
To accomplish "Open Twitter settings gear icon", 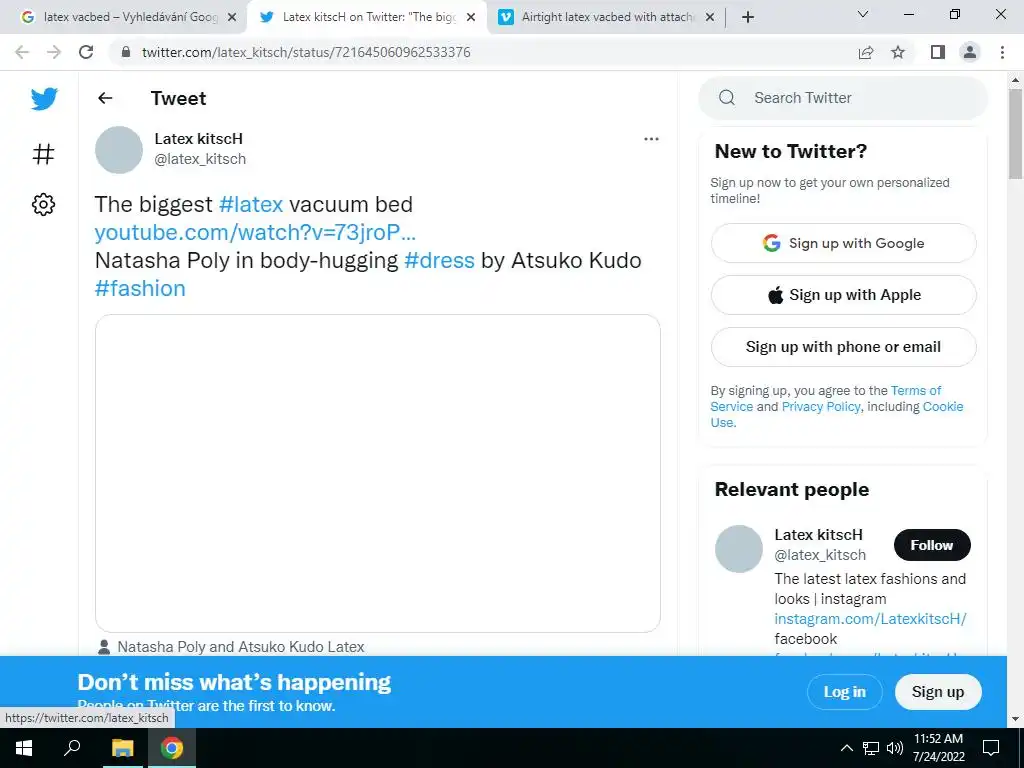I will 44,204.
